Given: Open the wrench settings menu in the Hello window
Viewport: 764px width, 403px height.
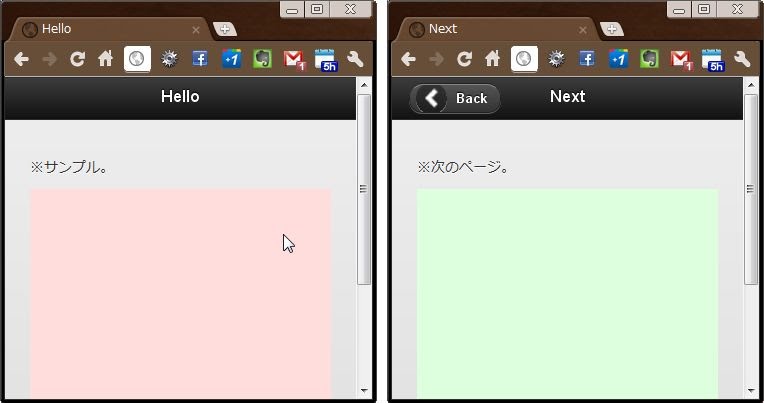Looking at the screenshot, I should pyautogui.click(x=355, y=59).
